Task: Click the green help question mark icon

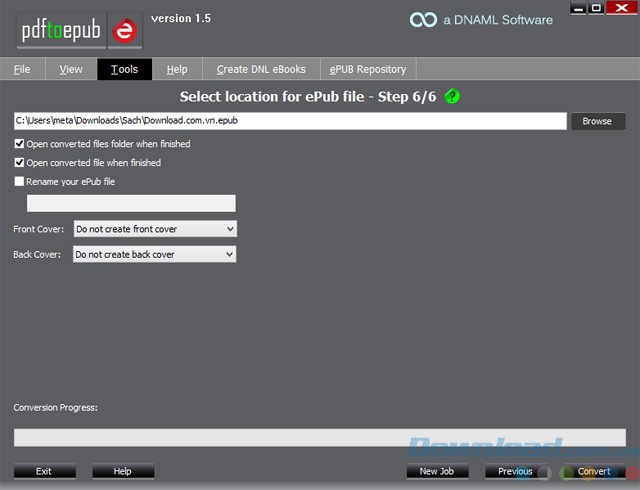Action: pyautogui.click(x=452, y=97)
